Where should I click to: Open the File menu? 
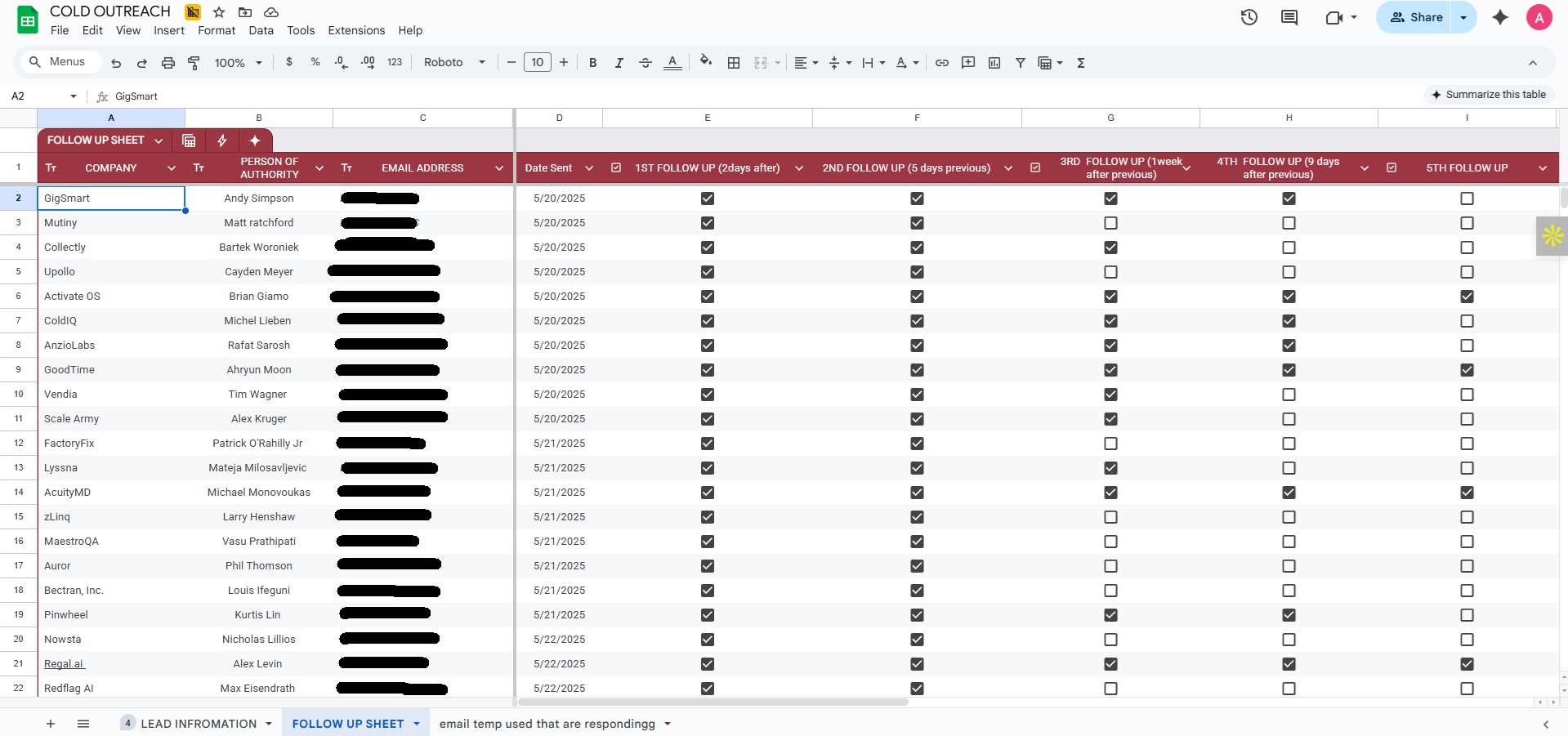[x=60, y=30]
